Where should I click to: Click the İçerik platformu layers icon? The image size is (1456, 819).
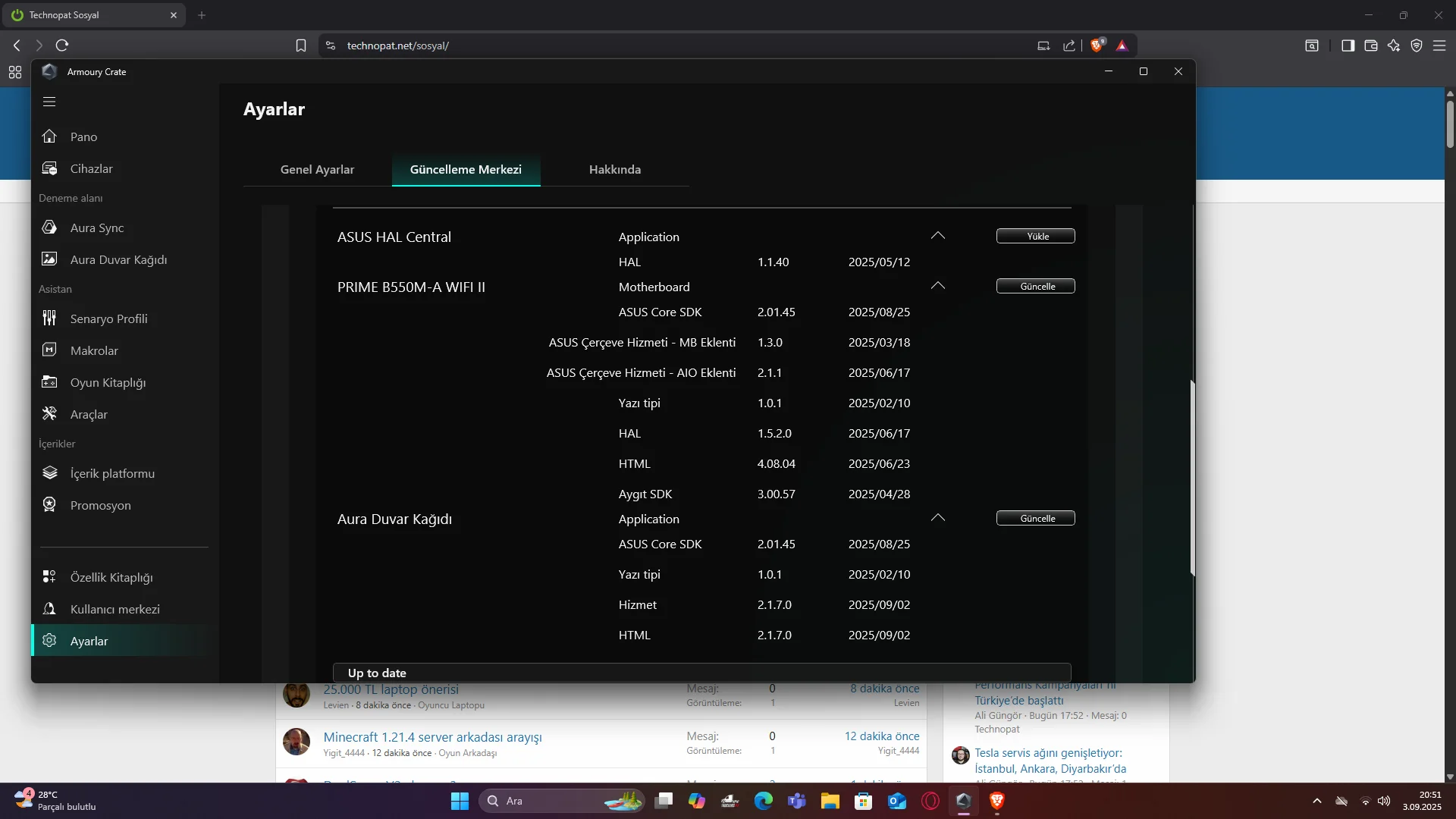(49, 473)
